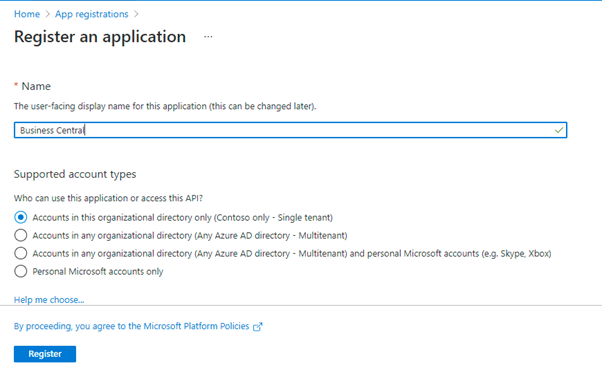Click the chevron after Home breadcrumb

[48, 14]
